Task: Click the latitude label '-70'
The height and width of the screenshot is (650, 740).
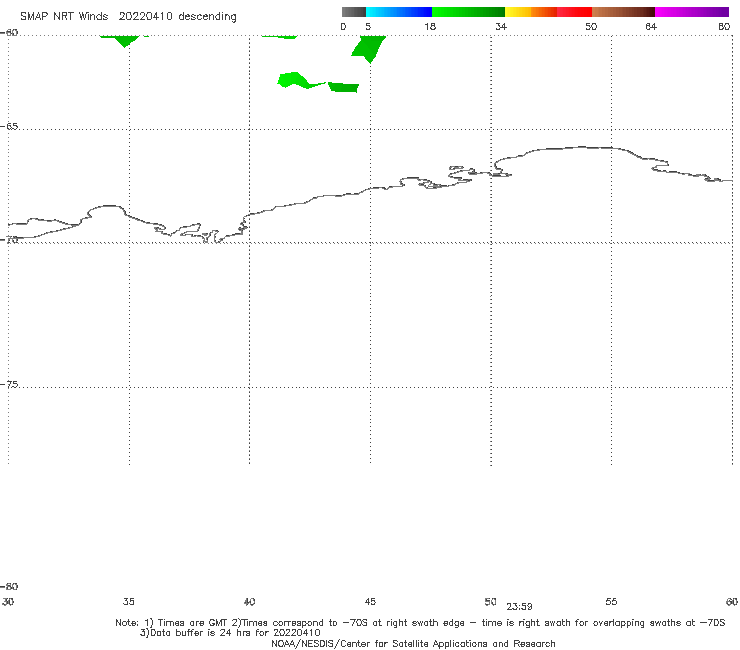Action: 9,239
